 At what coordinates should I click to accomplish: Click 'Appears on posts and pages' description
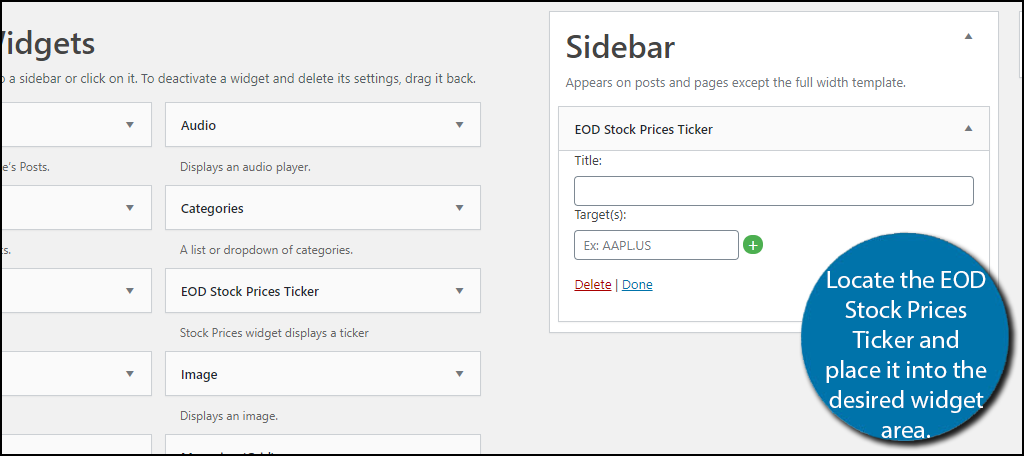pyautogui.click(x=735, y=84)
